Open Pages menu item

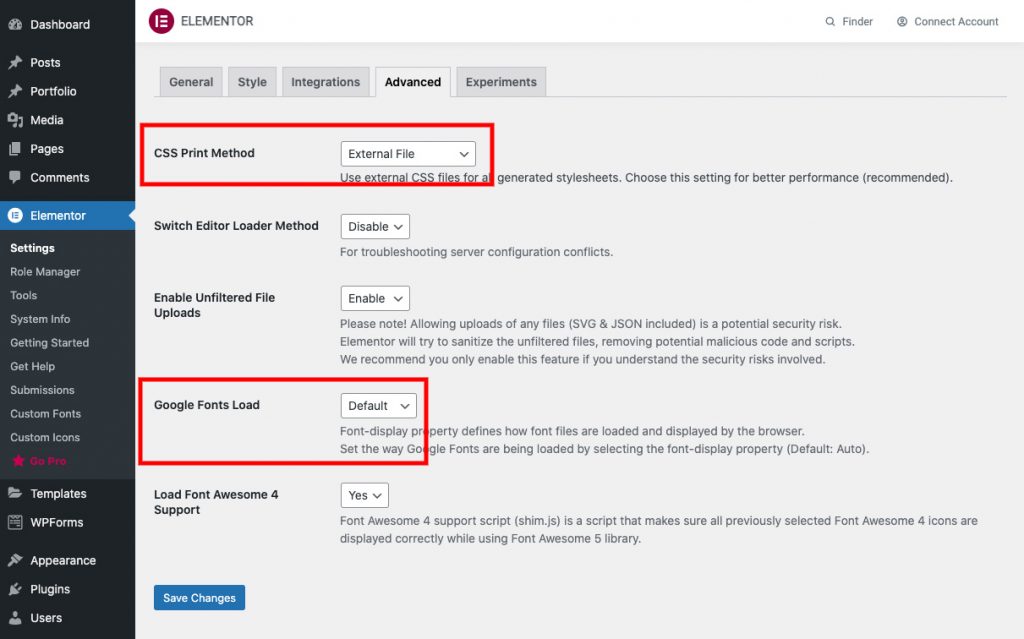click(67, 149)
